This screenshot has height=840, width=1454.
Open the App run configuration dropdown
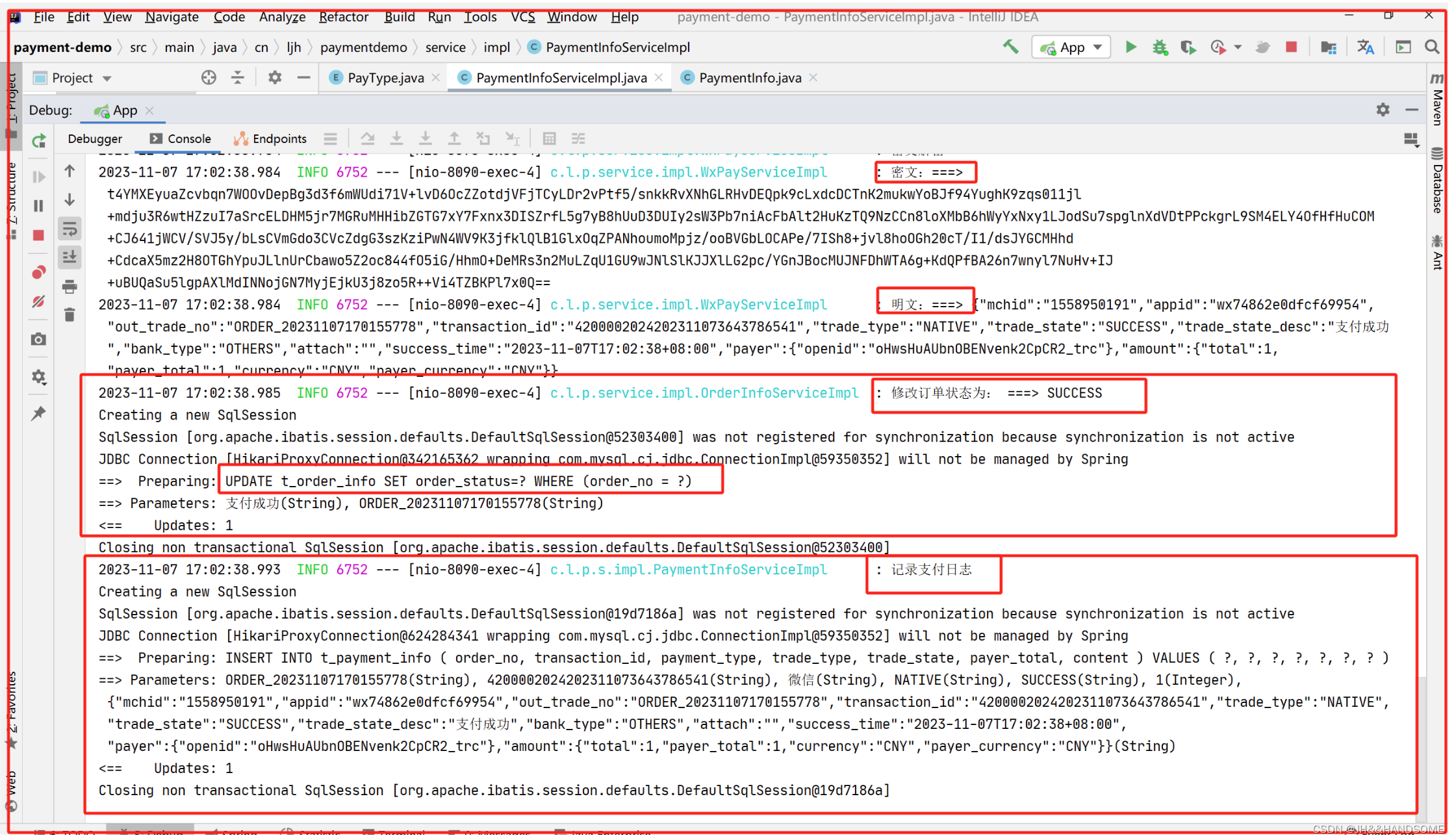pyautogui.click(x=1097, y=47)
